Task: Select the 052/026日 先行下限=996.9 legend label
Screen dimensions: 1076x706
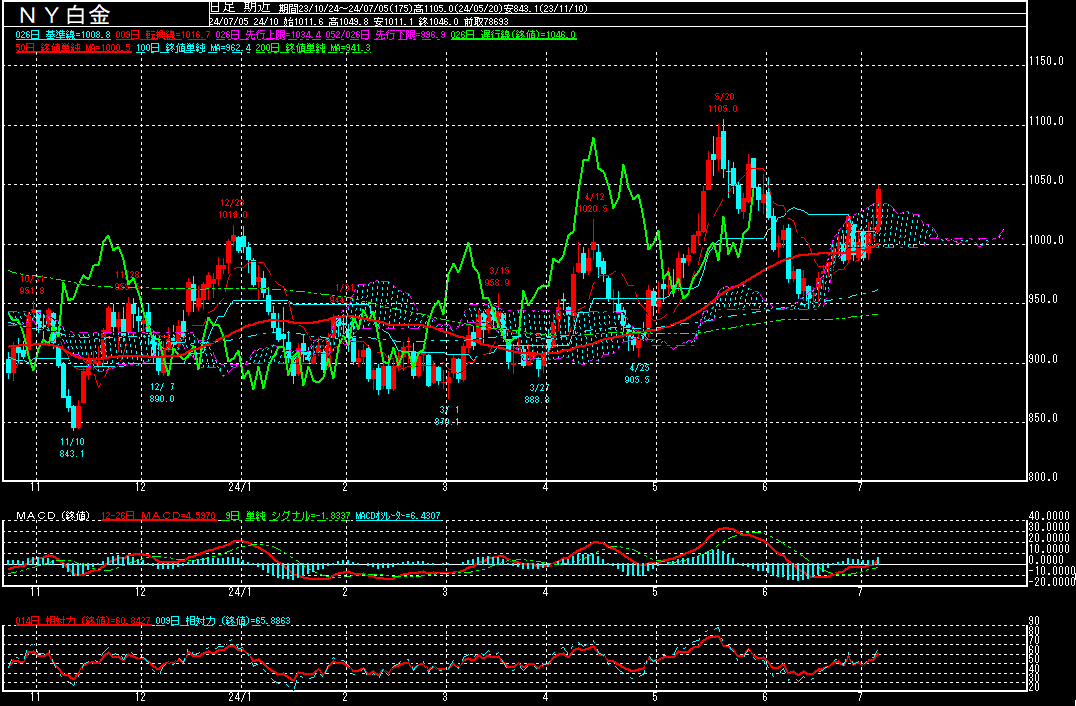Action: (386, 35)
